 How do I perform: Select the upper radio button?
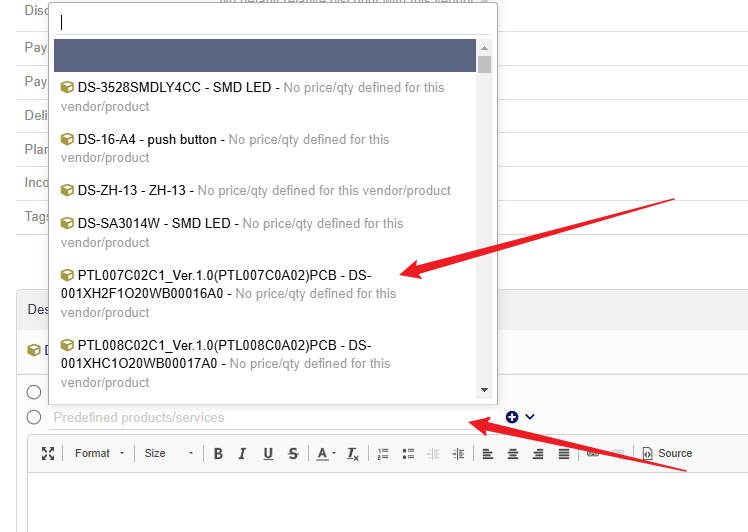[34, 392]
